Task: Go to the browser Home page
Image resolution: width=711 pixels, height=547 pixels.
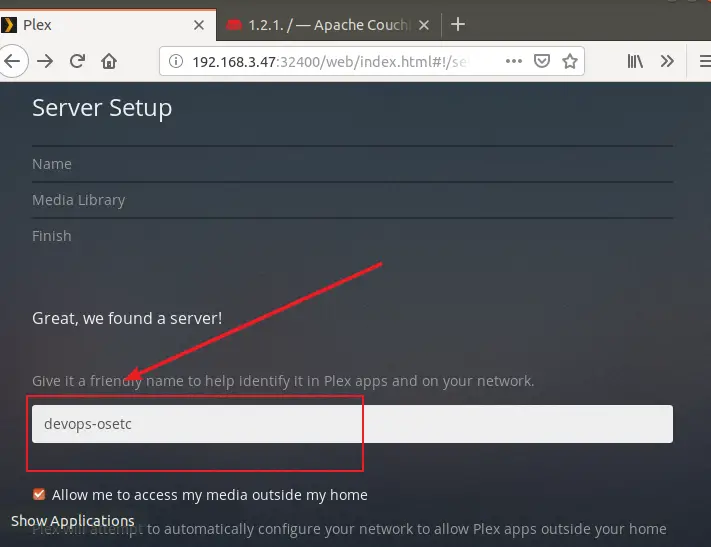Action: pyautogui.click(x=109, y=61)
